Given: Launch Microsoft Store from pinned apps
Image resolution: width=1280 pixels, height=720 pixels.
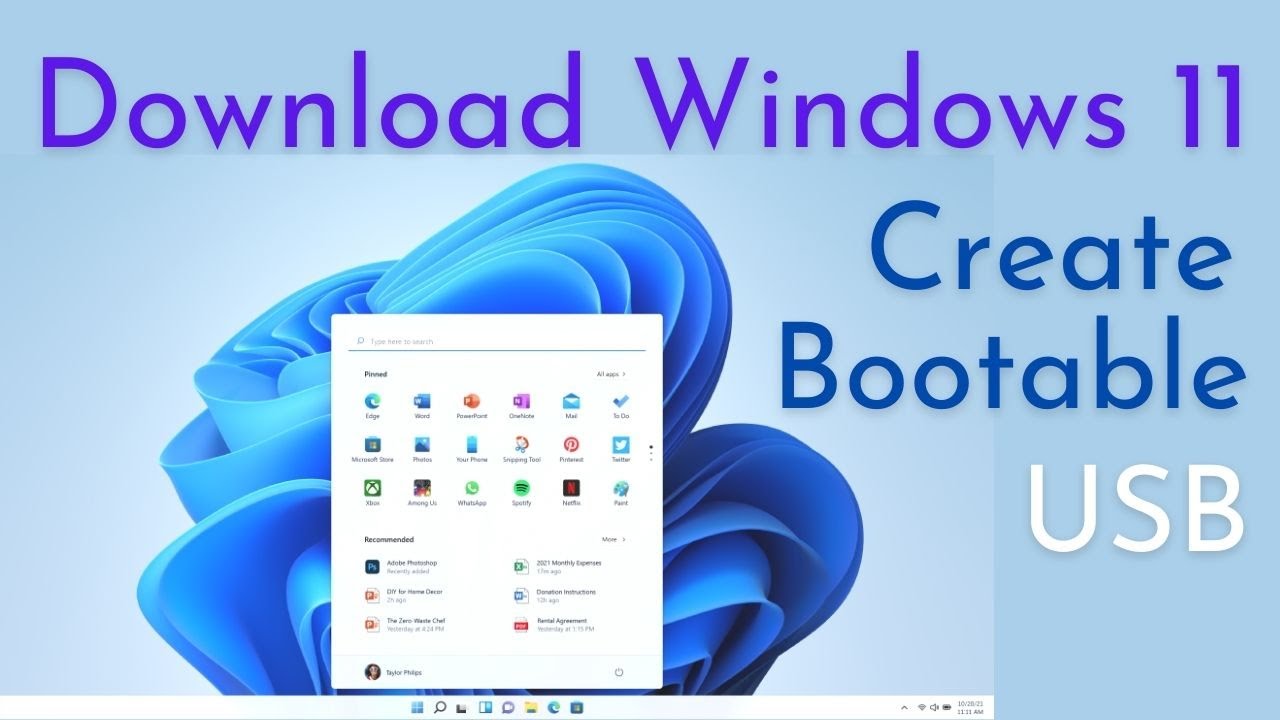Looking at the screenshot, I should pos(372,449).
